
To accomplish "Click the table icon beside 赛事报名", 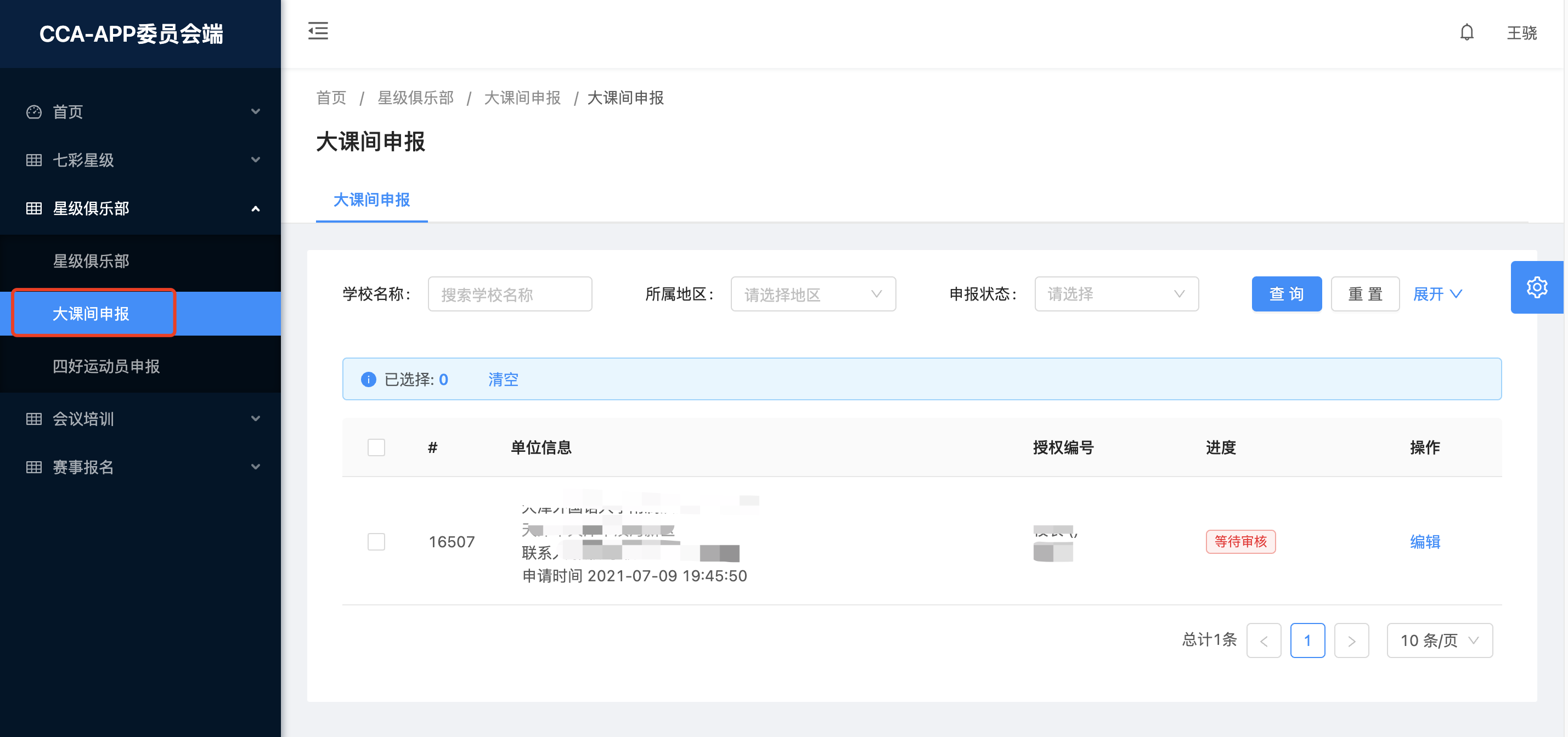I will [x=34, y=467].
